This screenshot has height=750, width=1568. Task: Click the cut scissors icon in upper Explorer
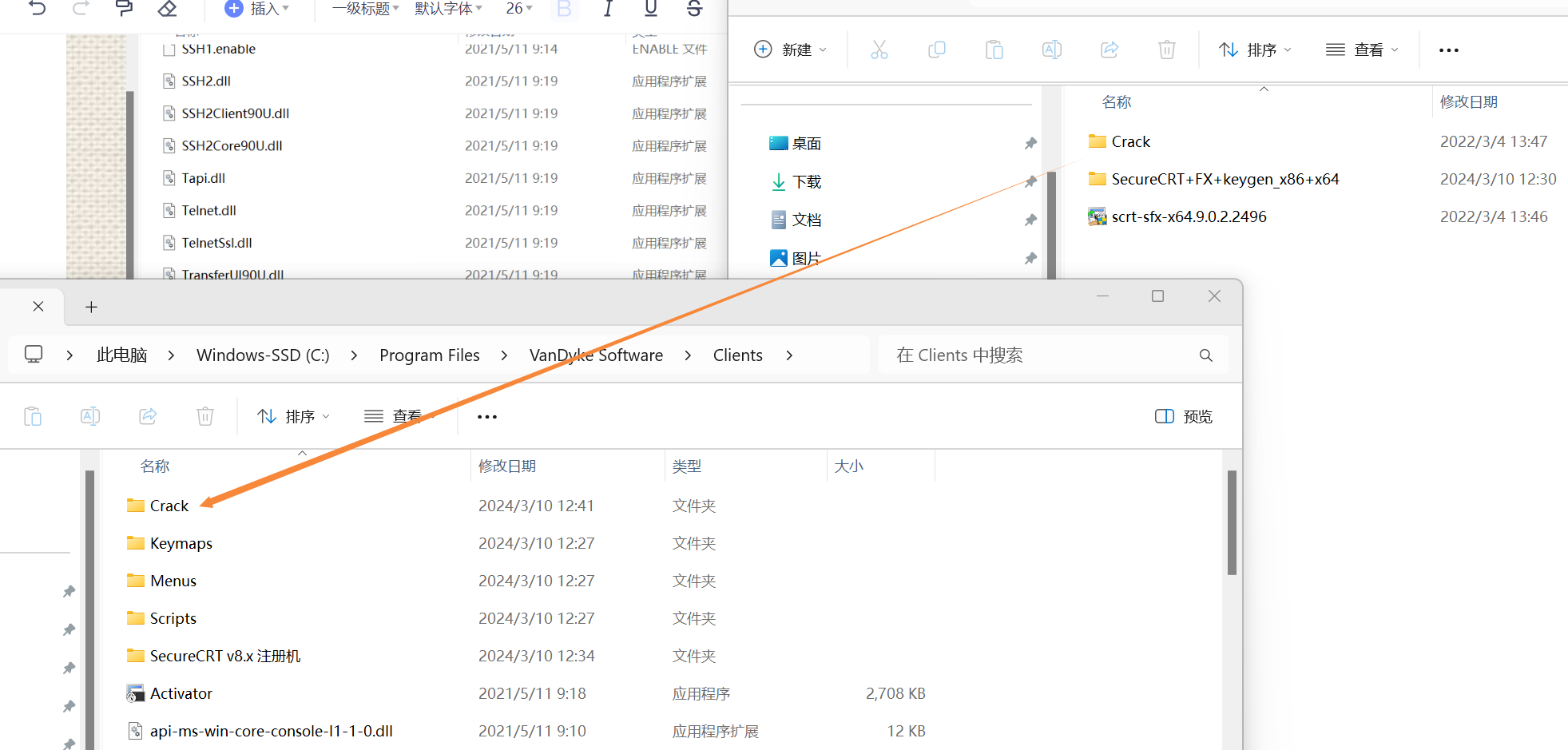coord(879,50)
